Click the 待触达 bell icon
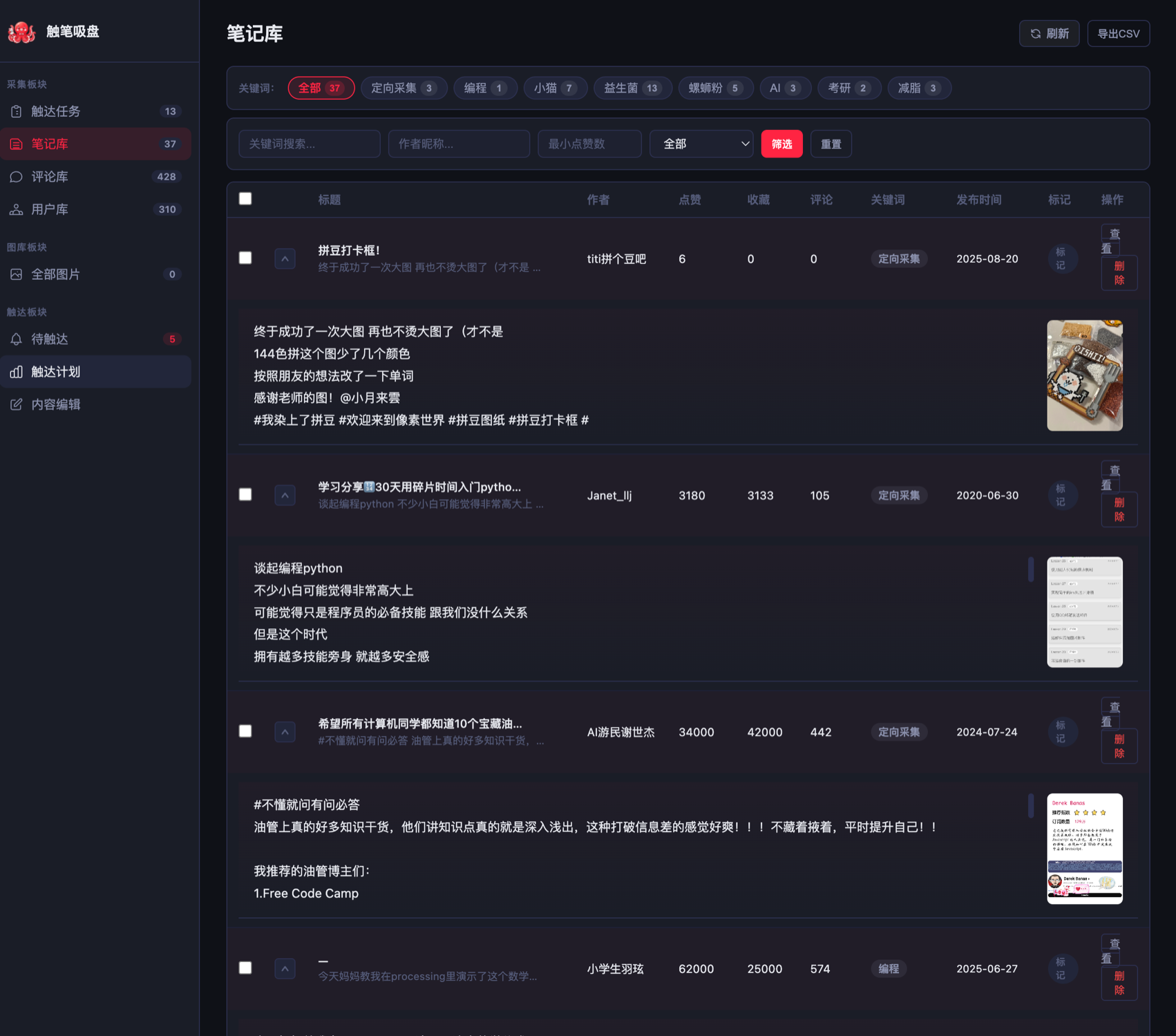The width and height of the screenshot is (1176, 1036). 17,339
